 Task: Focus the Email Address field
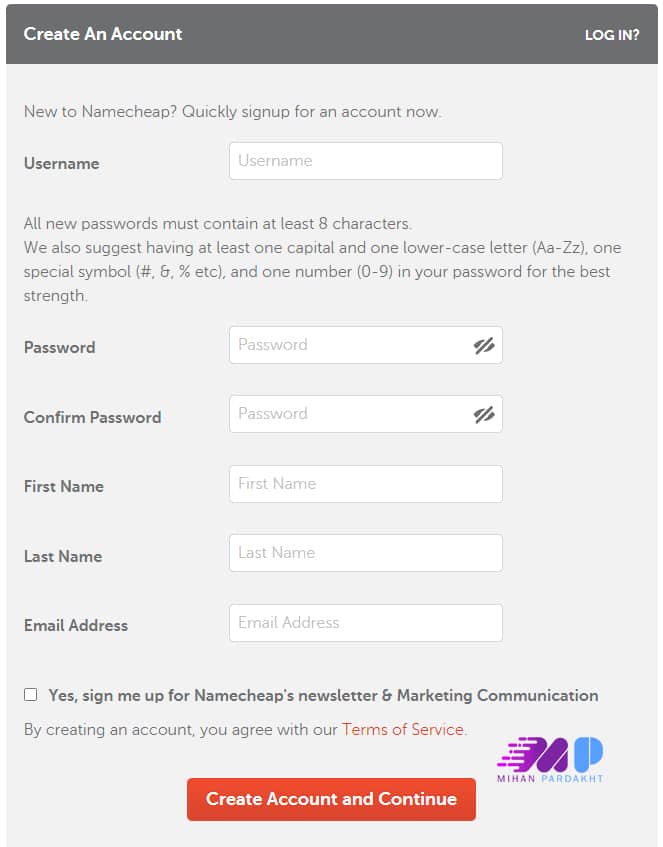[365, 622]
